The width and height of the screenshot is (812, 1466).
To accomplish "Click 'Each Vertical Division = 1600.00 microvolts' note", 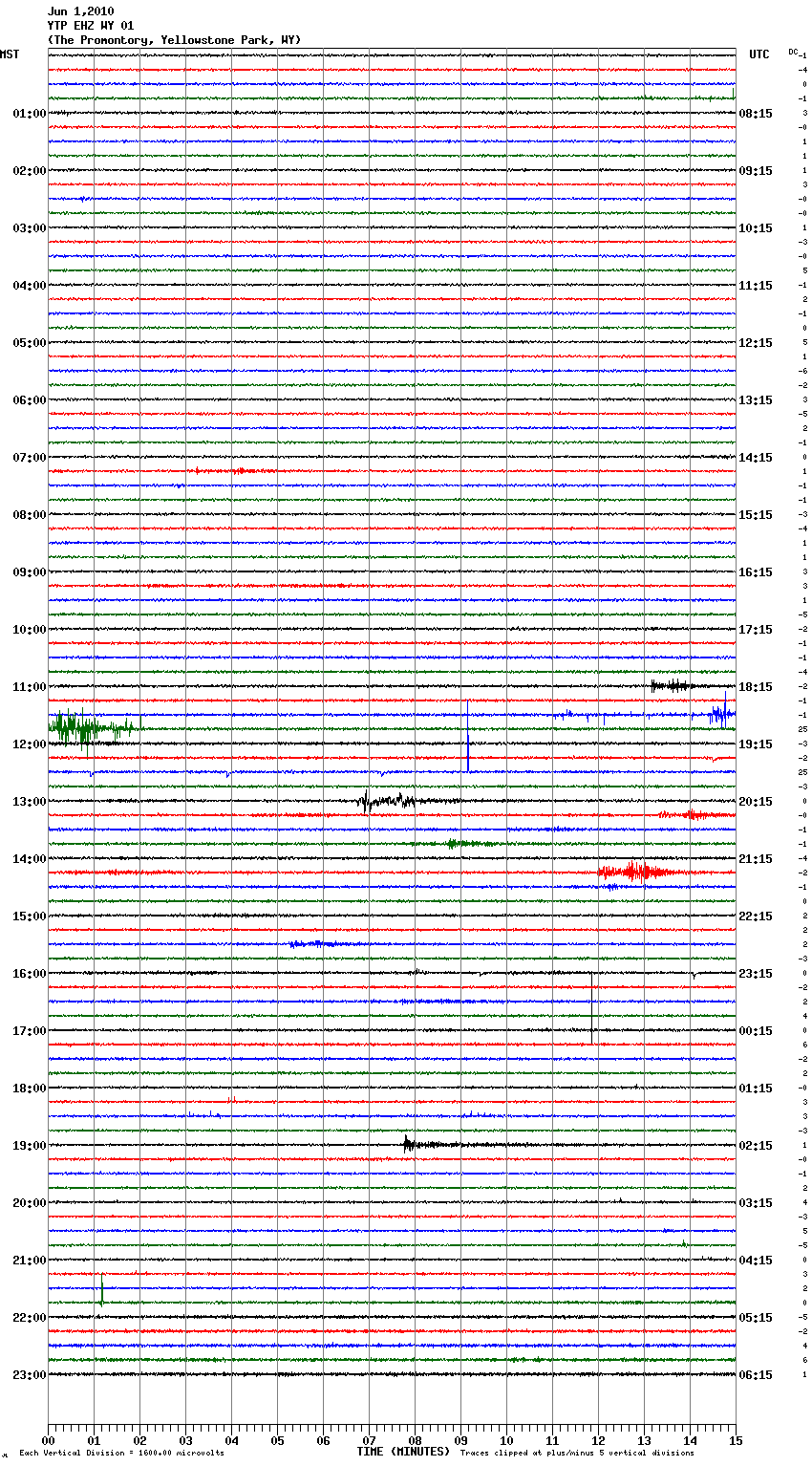I will [x=121, y=1454].
